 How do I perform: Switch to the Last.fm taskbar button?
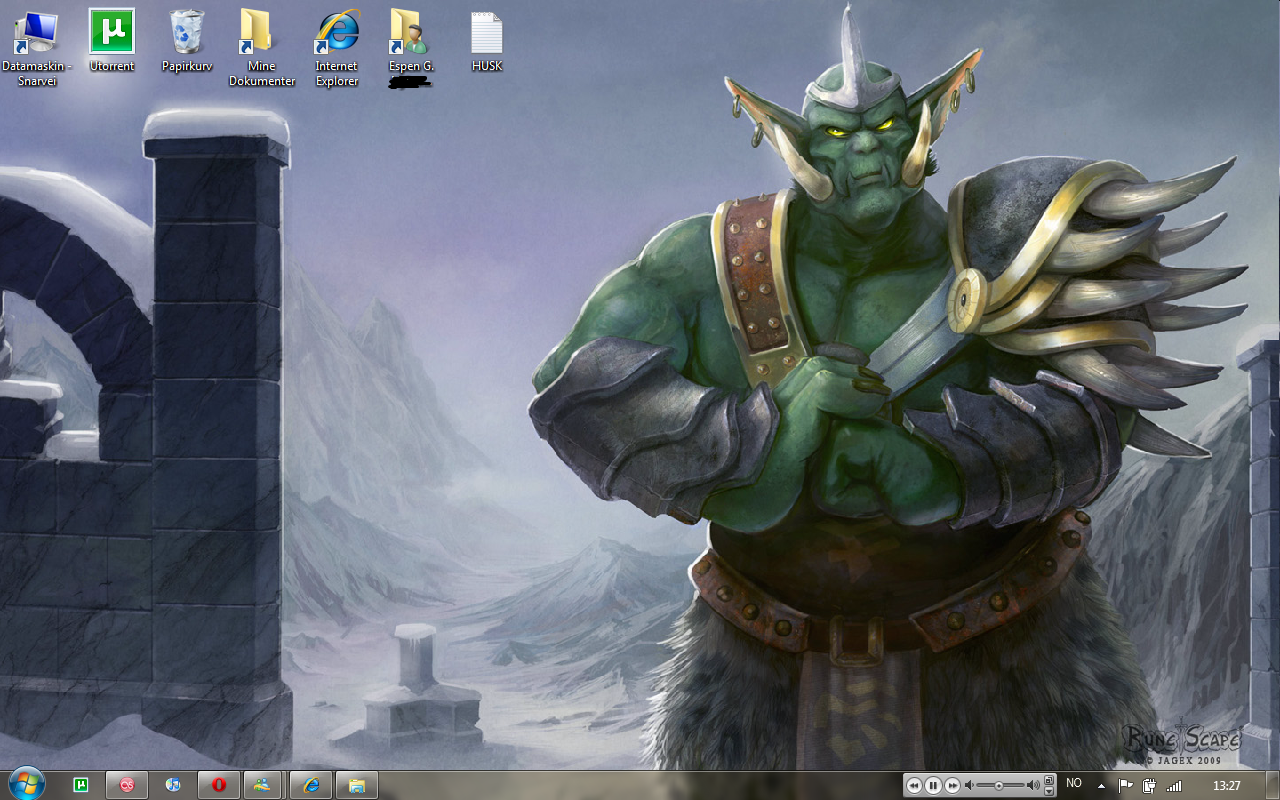[127, 785]
